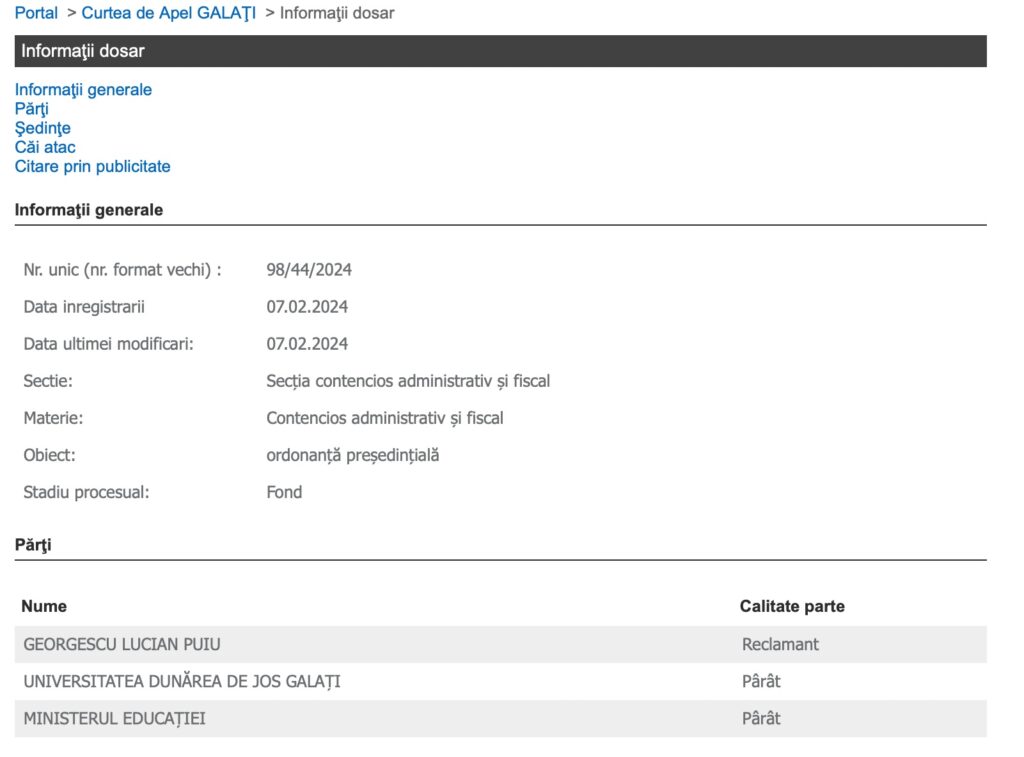Click the Data ultimei modificari date value
This screenshot has height=757, width=1024.
click(307, 344)
